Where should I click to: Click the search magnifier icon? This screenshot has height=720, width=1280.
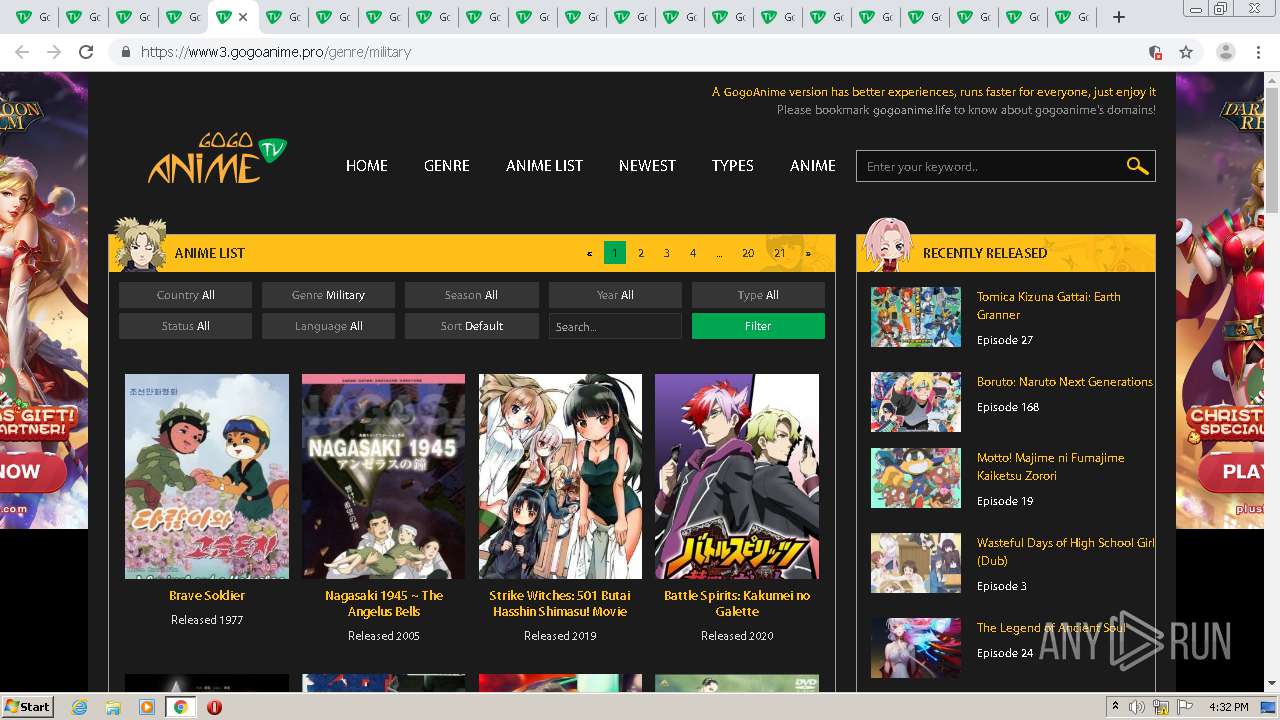point(1137,166)
